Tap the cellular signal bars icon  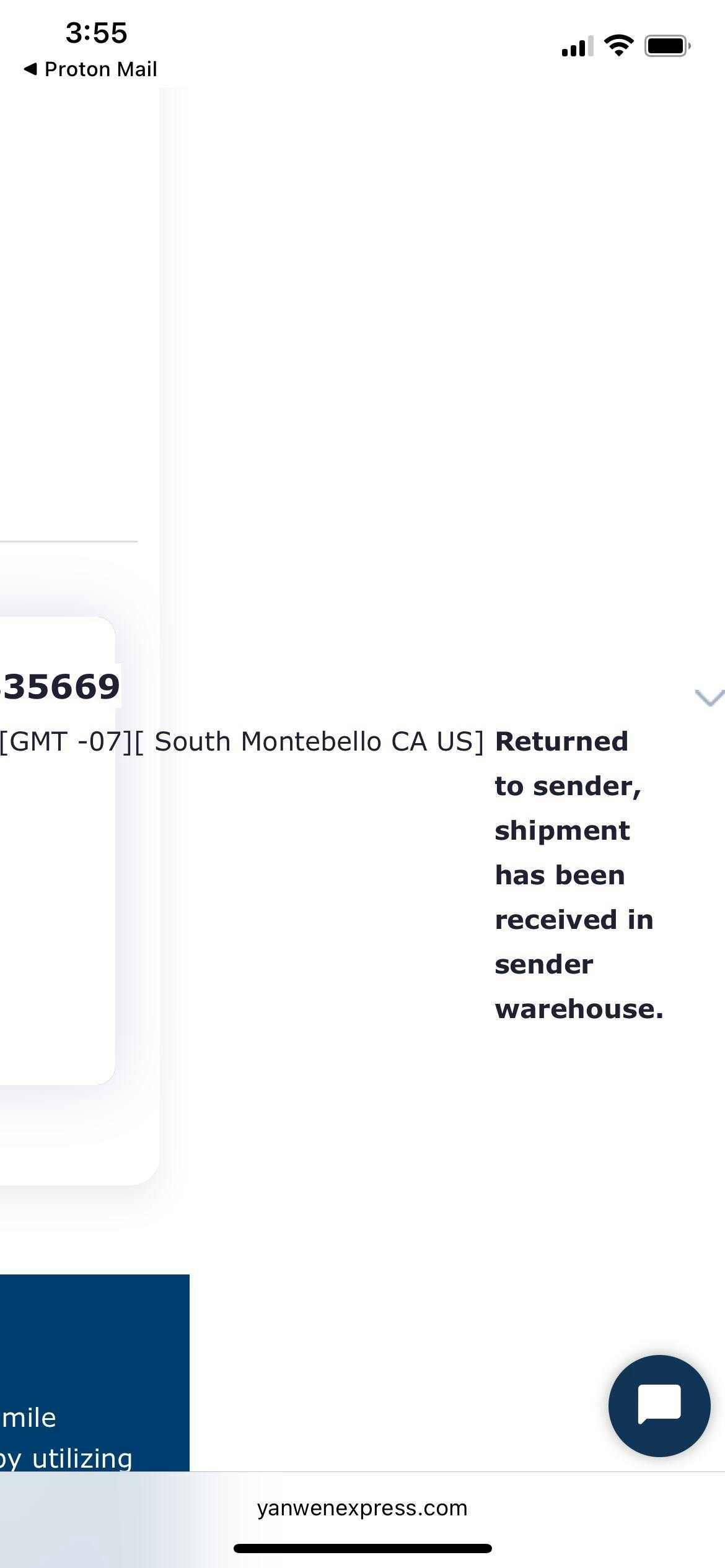pos(577,46)
